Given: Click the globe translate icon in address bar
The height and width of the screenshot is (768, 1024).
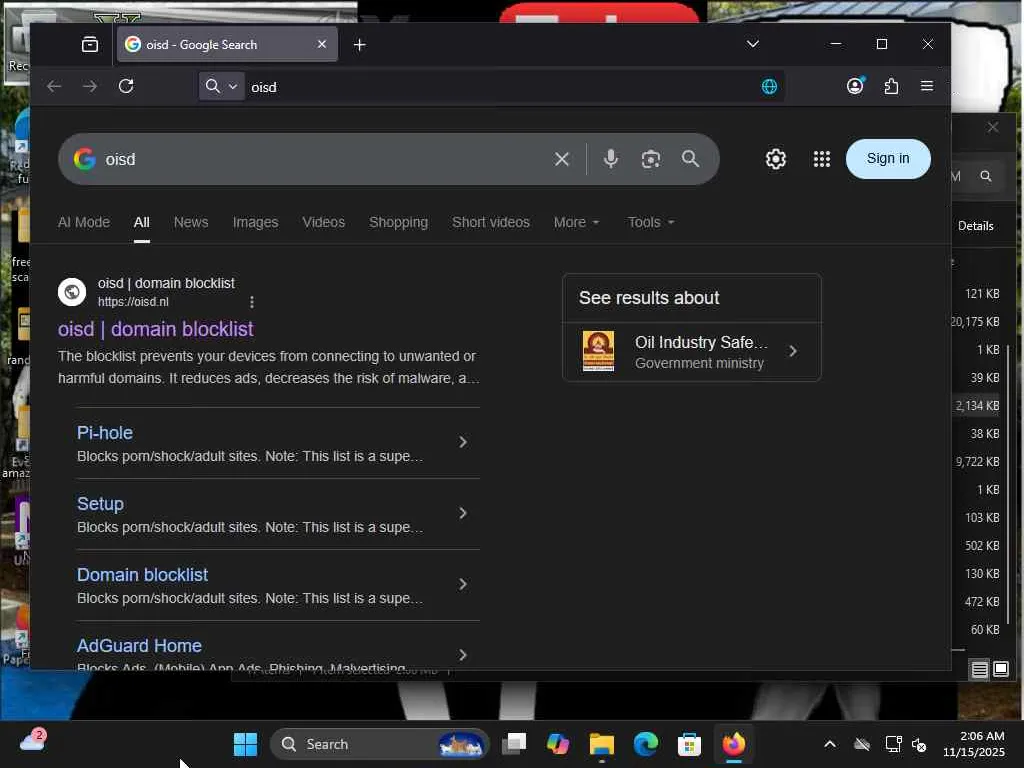Looking at the screenshot, I should point(769,86).
